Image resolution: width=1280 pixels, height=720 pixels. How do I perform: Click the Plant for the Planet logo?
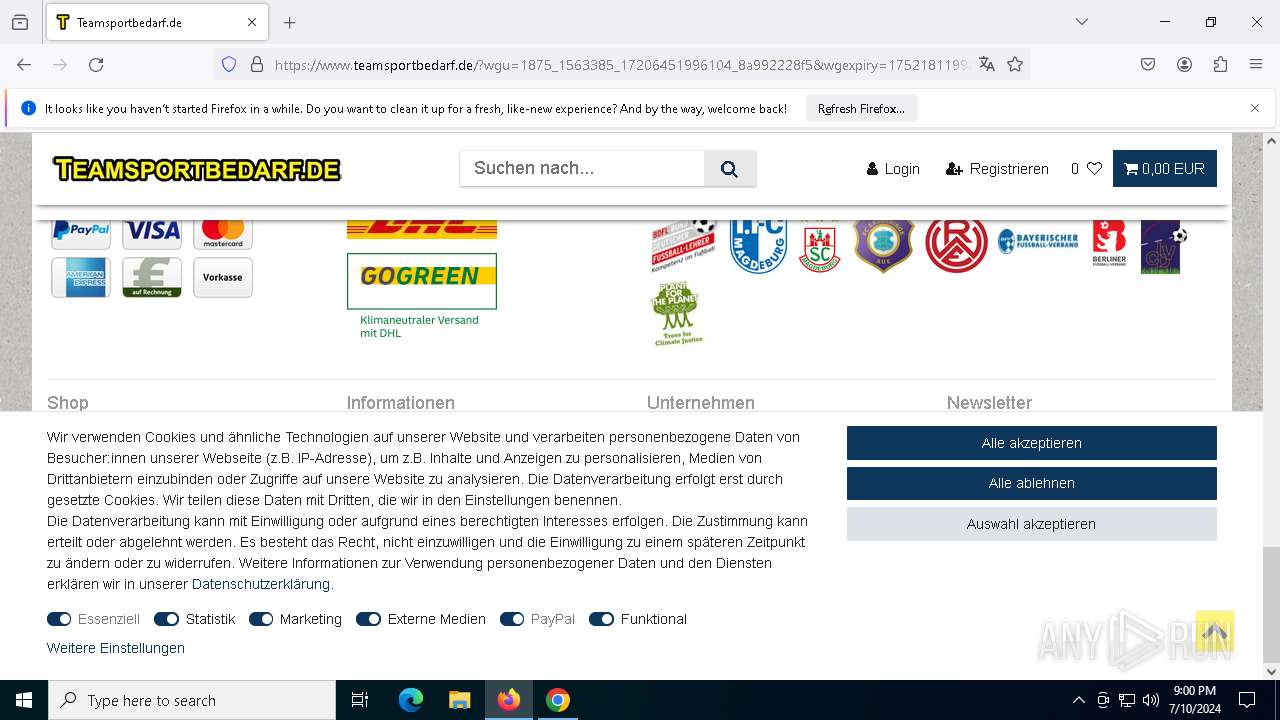pos(678,314)
